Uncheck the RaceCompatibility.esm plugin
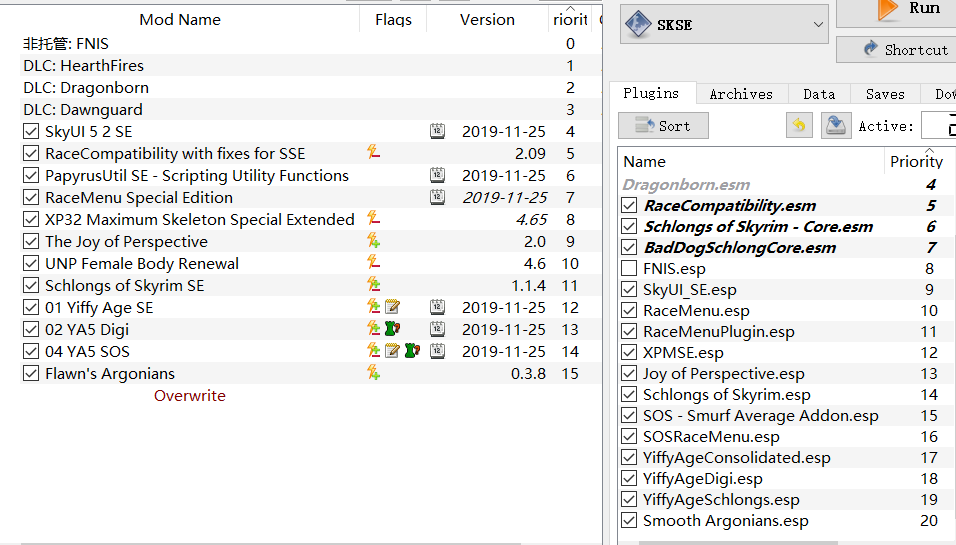This screenshot has height=545, width=956. pyautogui.click(x=629, y=205)
